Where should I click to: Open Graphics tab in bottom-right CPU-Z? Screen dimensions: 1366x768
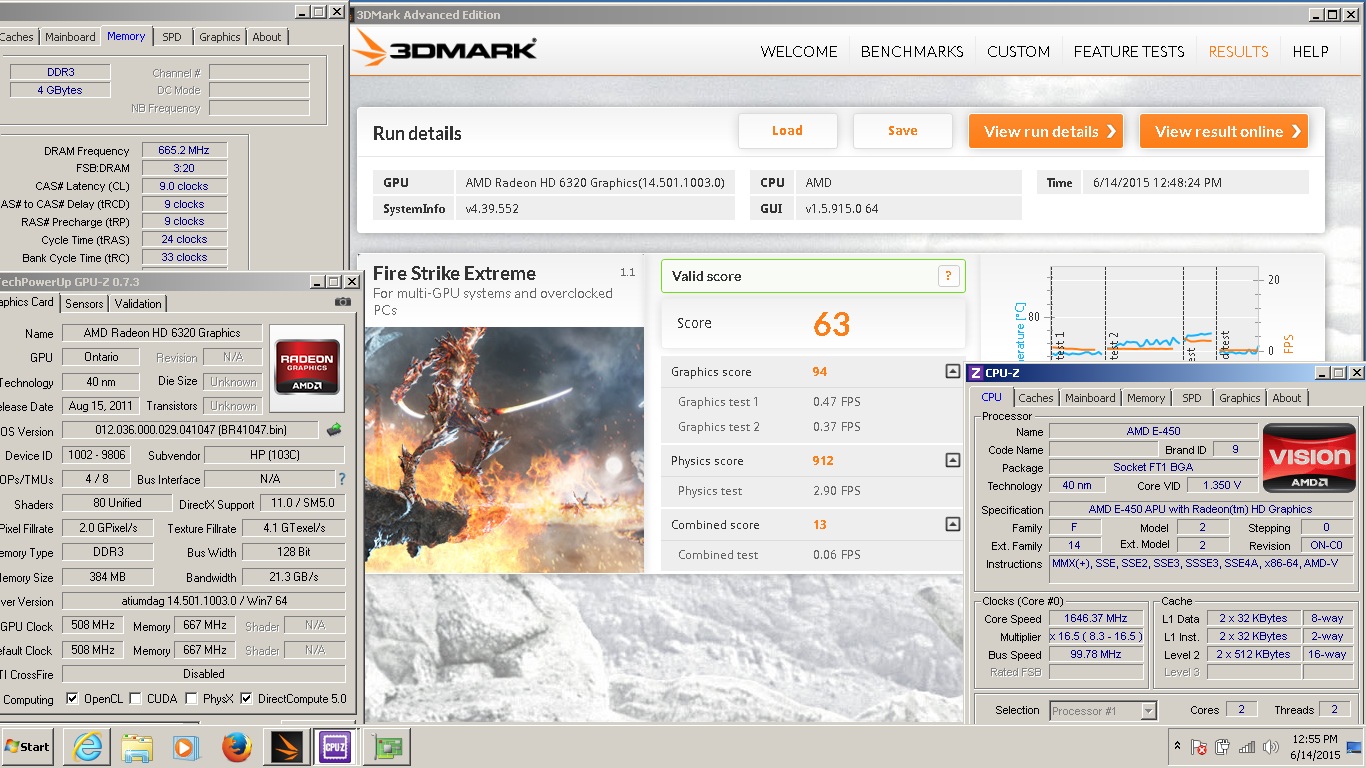[x=1240, y=398]
